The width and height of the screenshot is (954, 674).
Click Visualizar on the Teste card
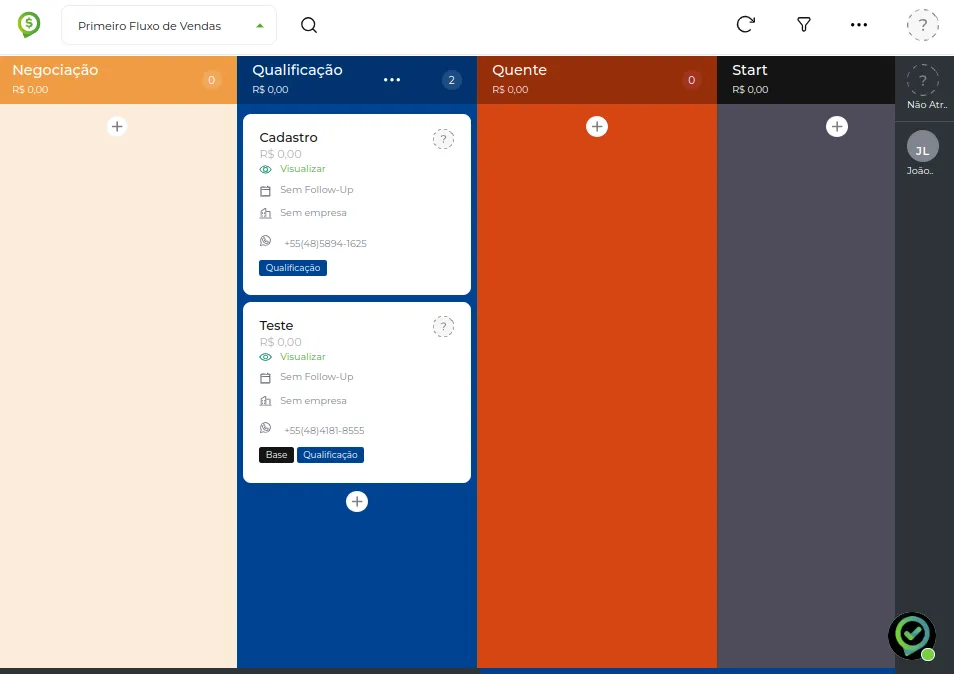point(302,356)
